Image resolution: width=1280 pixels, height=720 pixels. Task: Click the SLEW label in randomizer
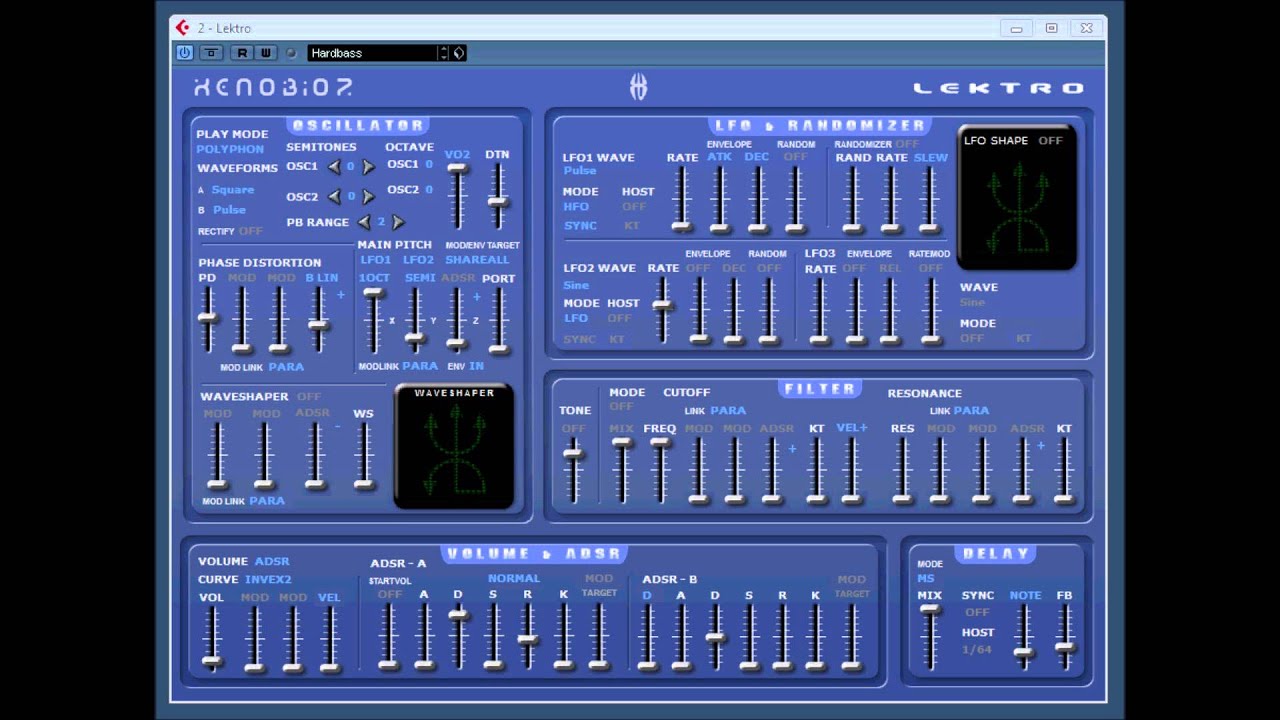tap(931, 157)
